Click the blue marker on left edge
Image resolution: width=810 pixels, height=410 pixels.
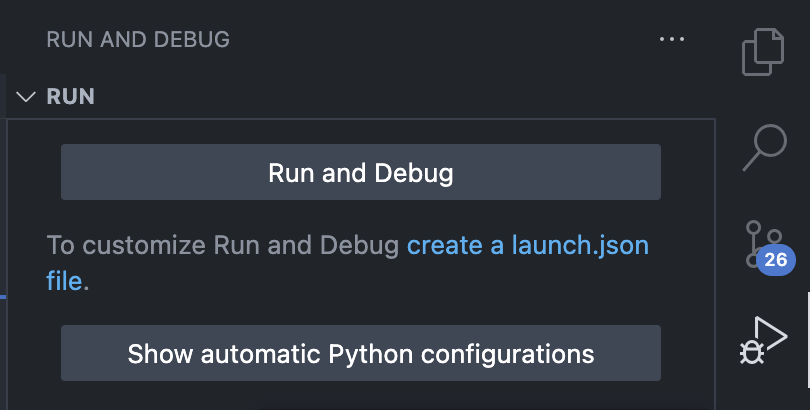pos(3,297)
